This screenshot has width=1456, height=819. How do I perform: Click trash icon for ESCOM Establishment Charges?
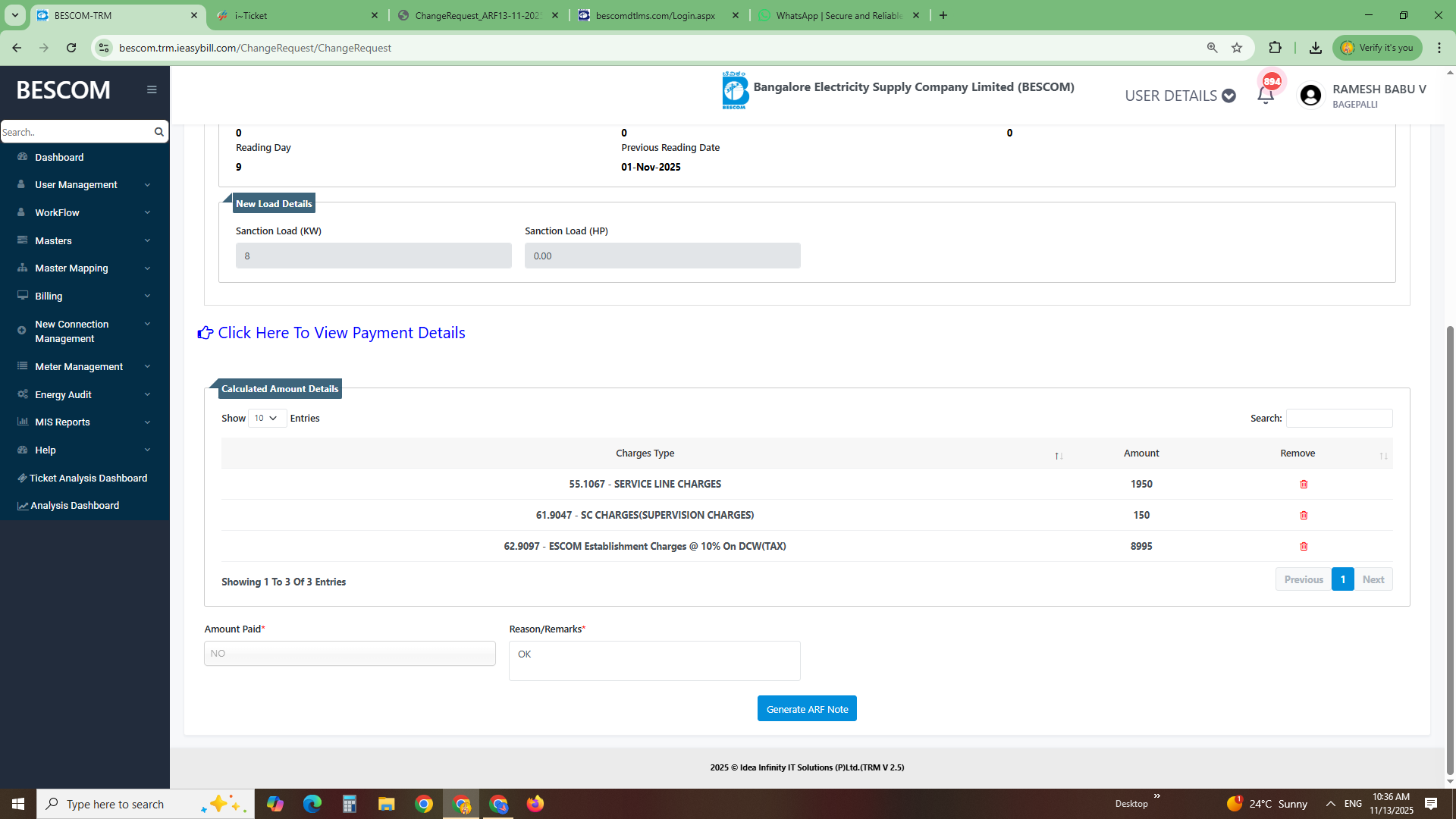[1304, 547]
